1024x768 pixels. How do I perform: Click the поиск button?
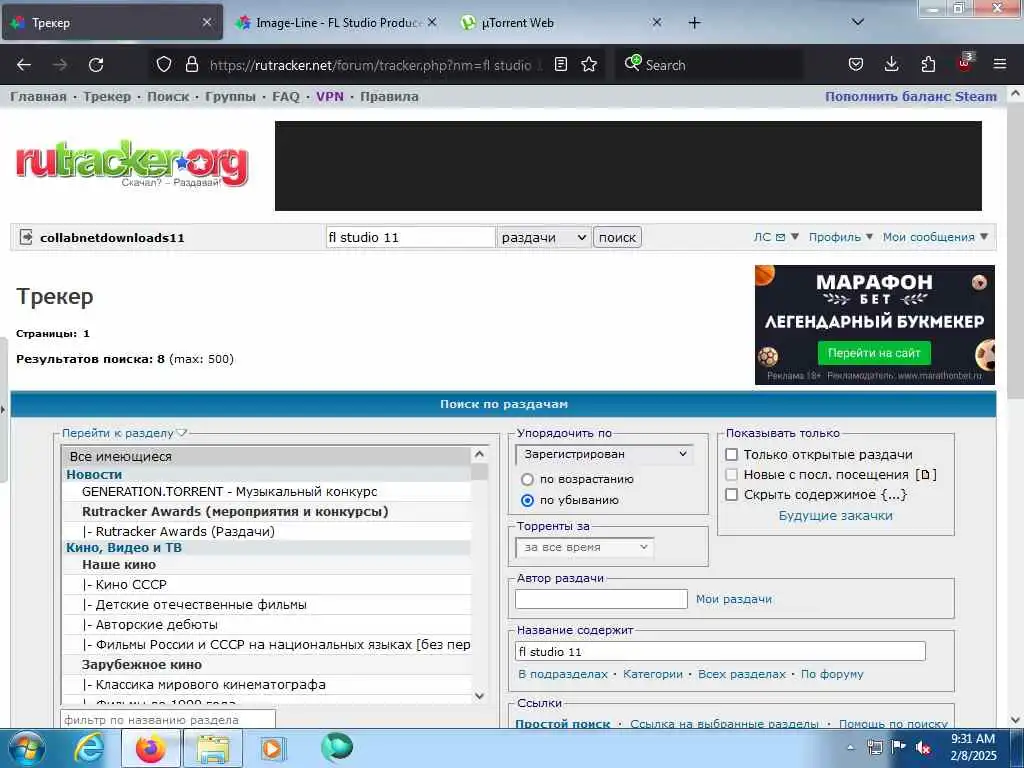point(617,237)
